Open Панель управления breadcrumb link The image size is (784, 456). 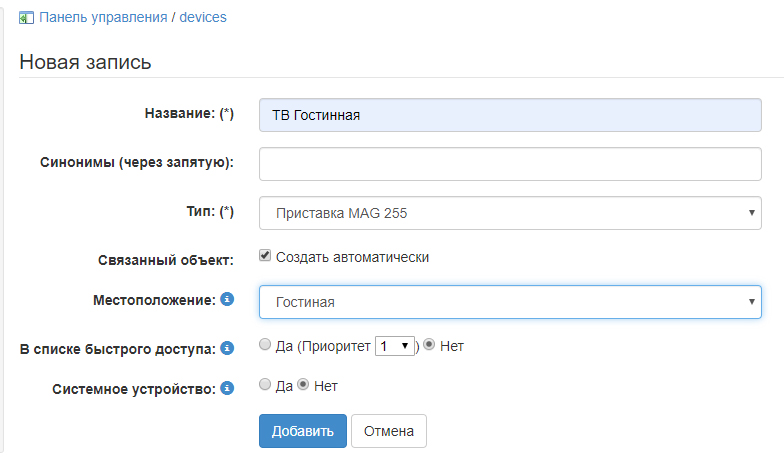[x=103, y=17]
